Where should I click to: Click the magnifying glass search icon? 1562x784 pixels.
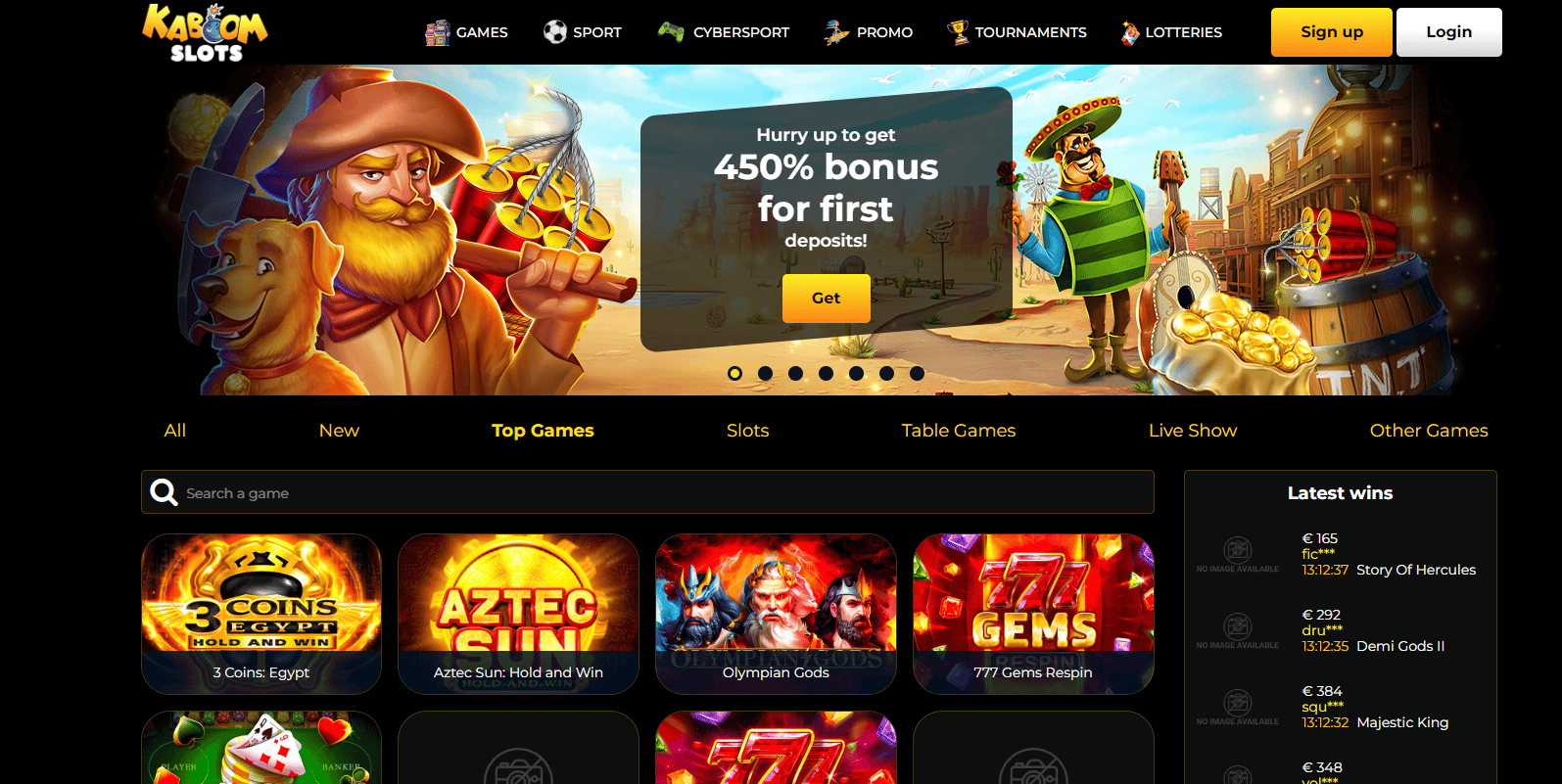pos(165,492)
